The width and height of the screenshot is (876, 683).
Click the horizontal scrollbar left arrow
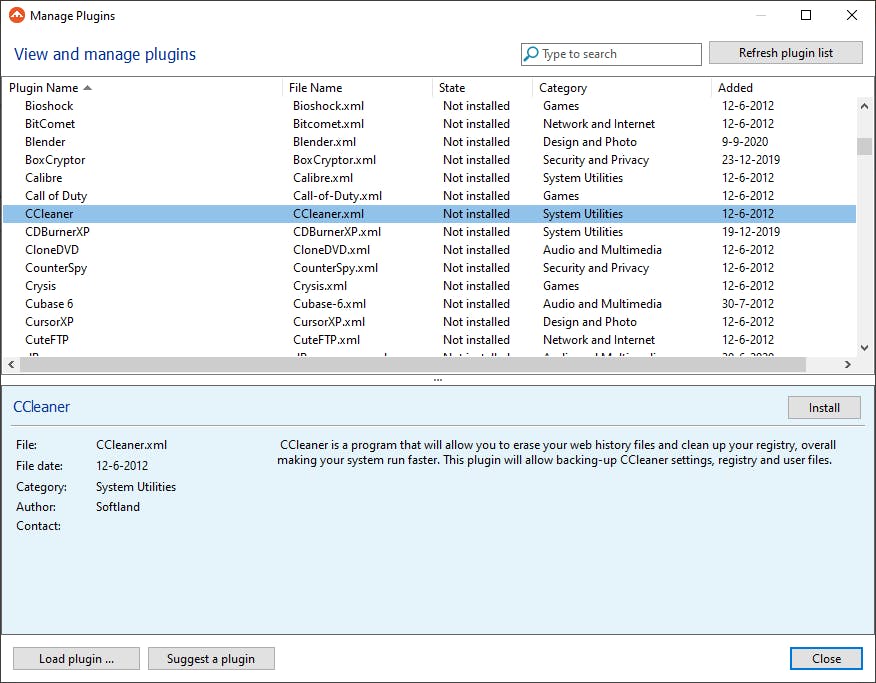(9, 364)
